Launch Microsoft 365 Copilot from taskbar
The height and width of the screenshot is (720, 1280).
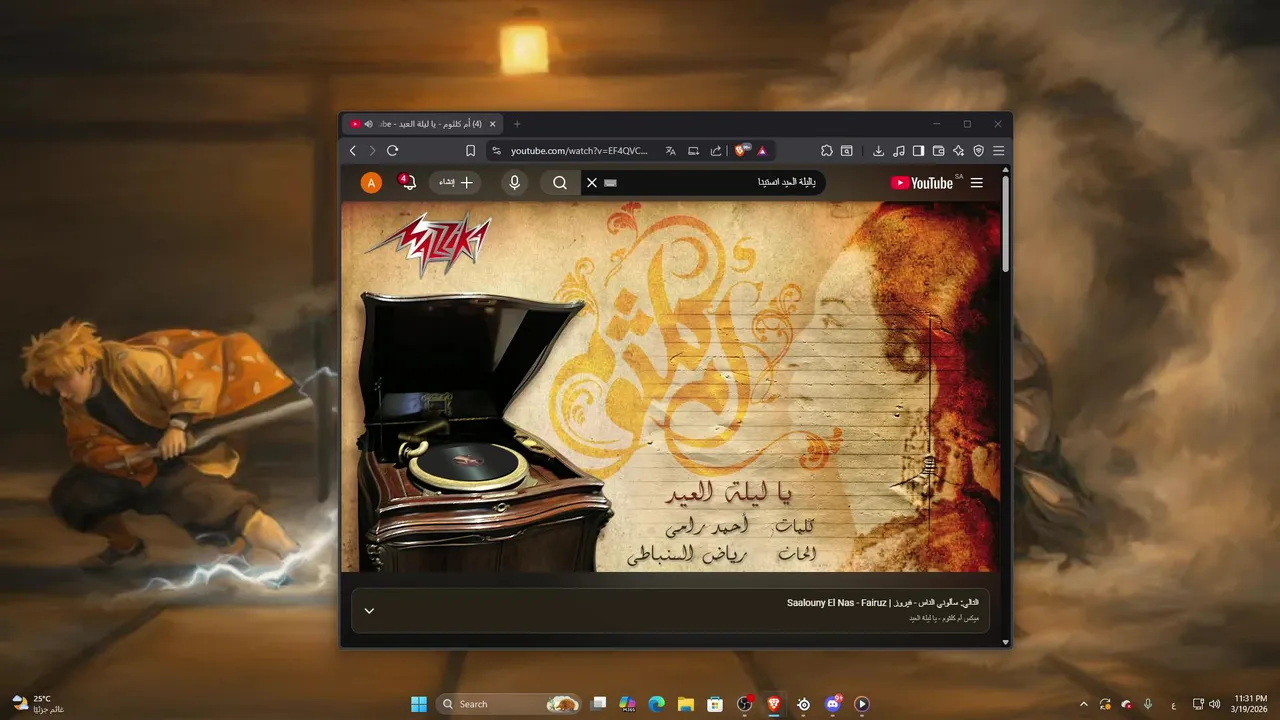pos(627,704)
